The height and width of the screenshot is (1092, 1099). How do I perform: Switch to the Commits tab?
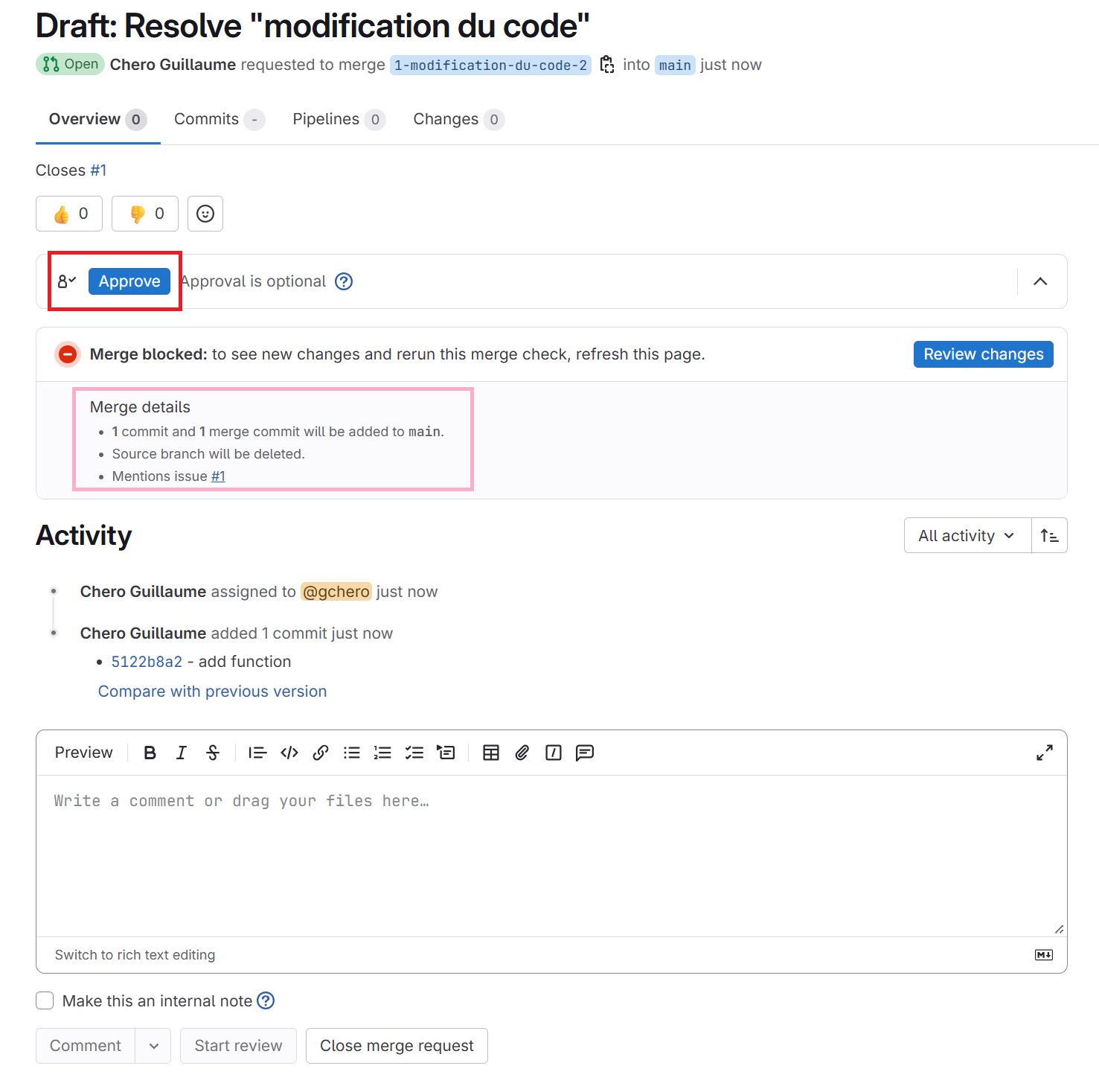coord(219,119)
